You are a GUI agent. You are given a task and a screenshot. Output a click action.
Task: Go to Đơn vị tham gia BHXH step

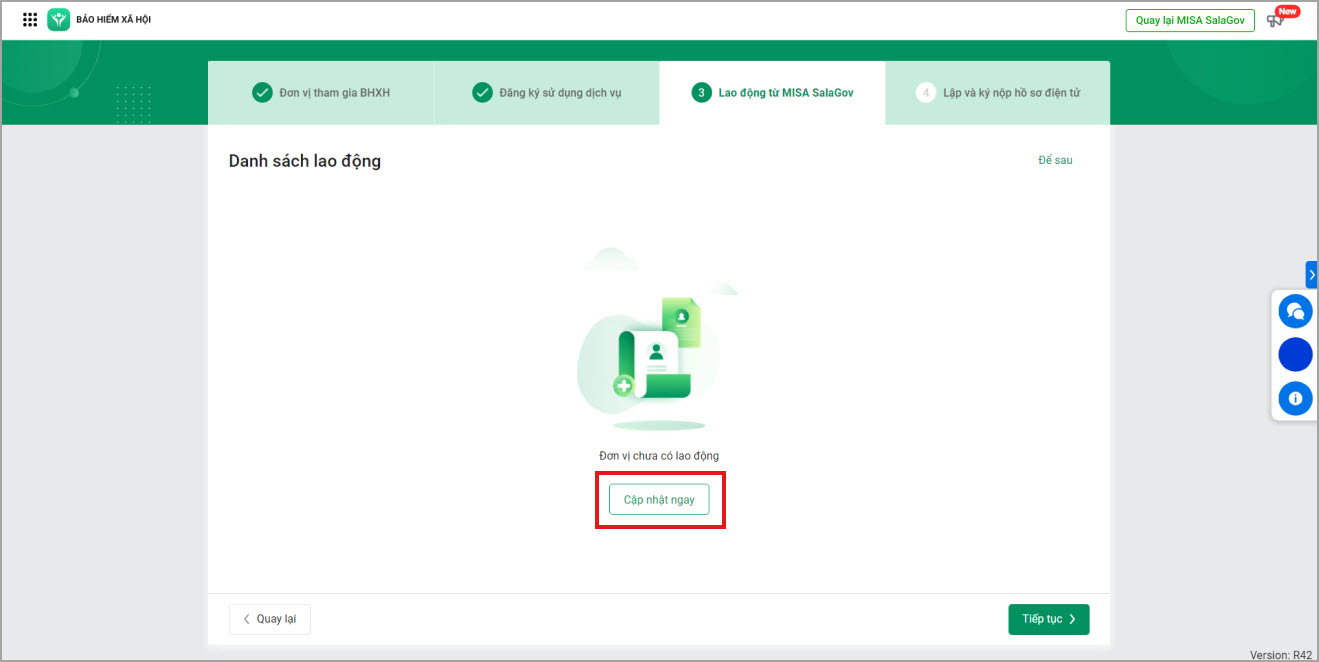pos(334,93)
